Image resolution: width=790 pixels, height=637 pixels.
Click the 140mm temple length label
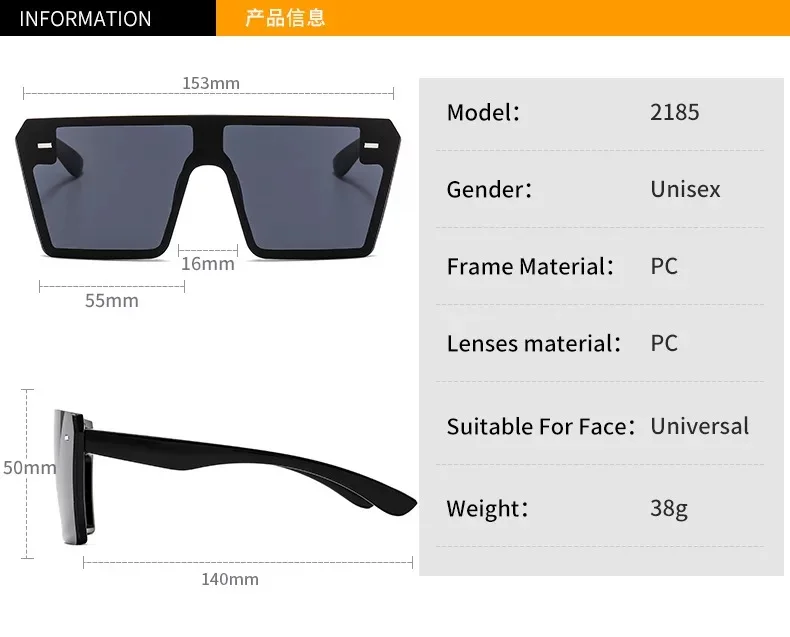(230, 579)
